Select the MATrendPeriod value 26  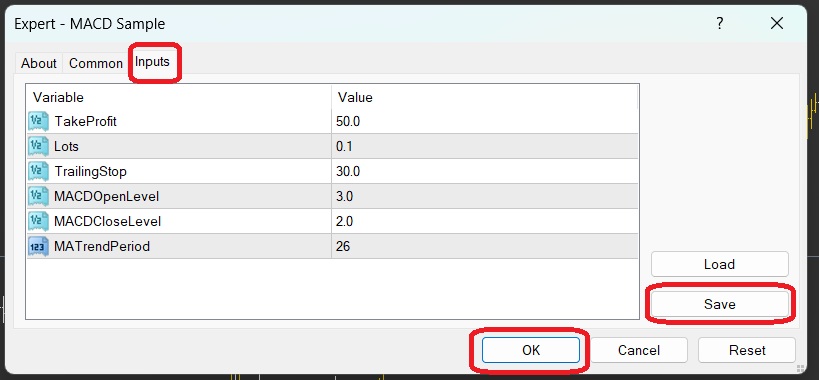(x=343, y=246)
